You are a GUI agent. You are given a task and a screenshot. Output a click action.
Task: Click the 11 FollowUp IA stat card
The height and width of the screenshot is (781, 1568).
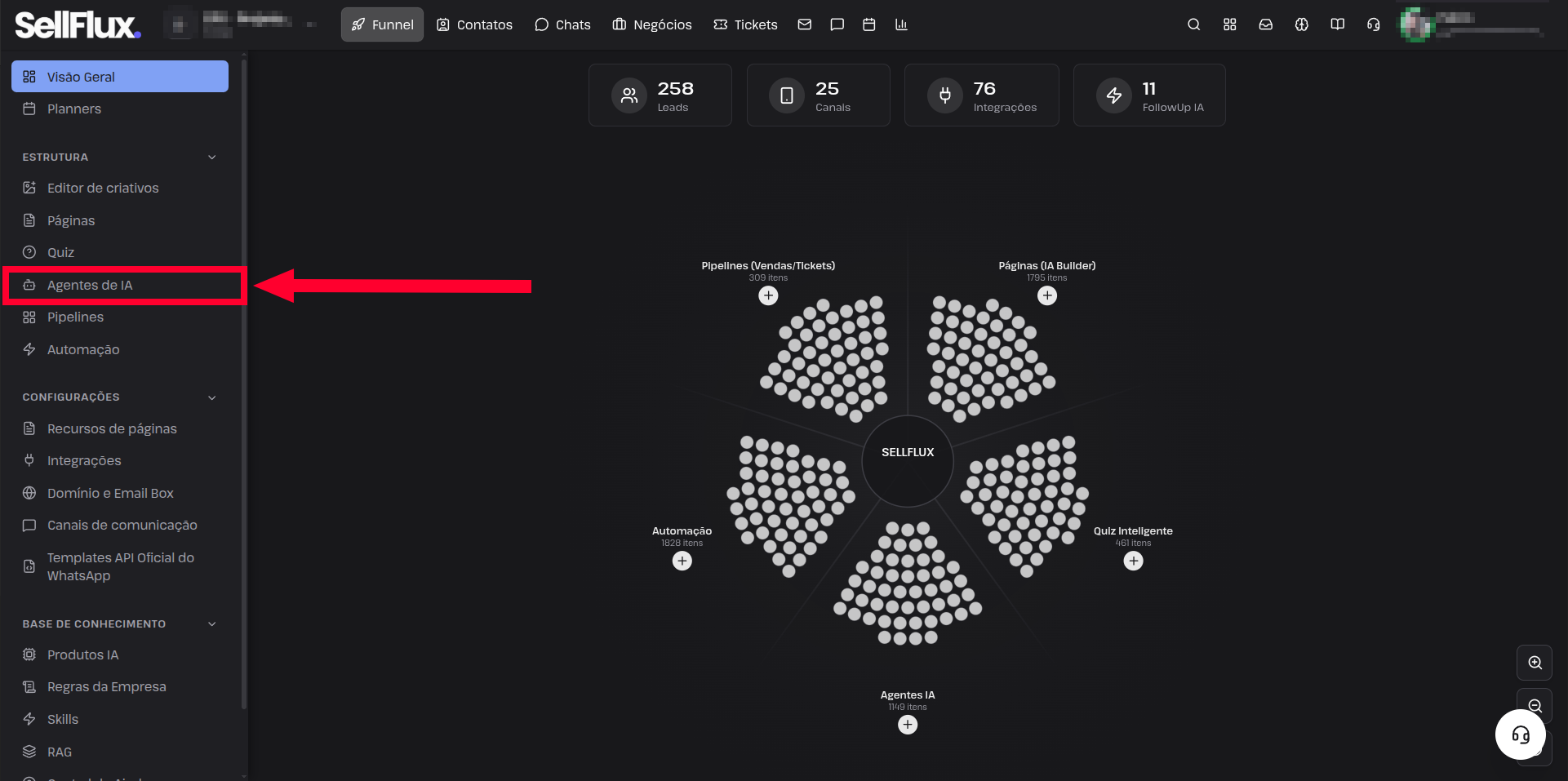(x=1149, y=95)
